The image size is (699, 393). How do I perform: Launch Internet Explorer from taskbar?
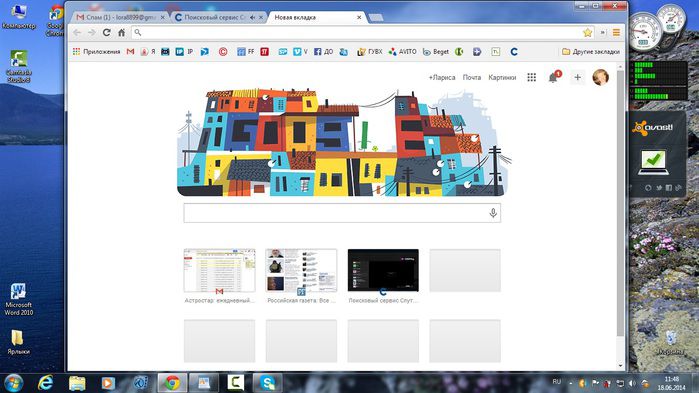pyautogui.click(x=45, y=383)
